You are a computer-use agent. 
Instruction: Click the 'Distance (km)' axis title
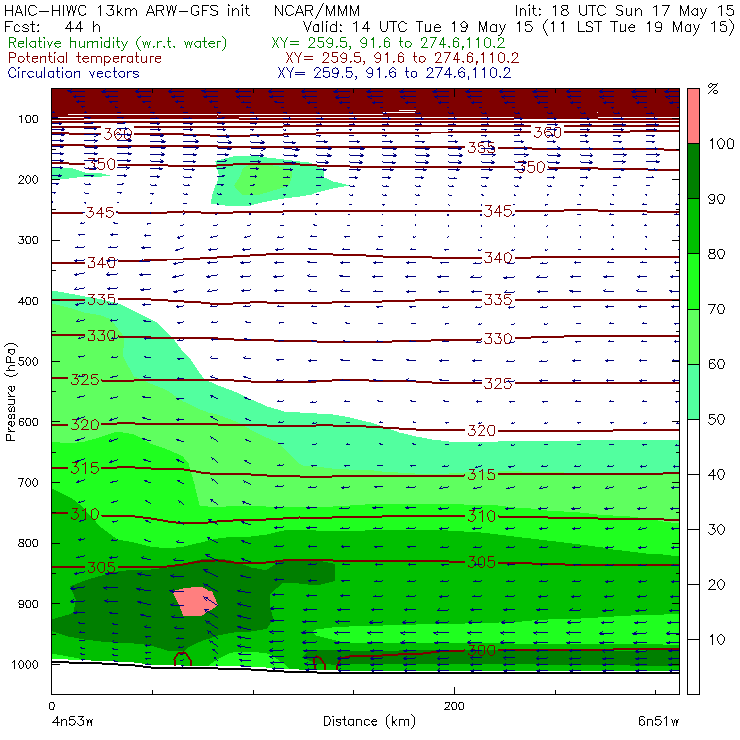pos(370,721)
